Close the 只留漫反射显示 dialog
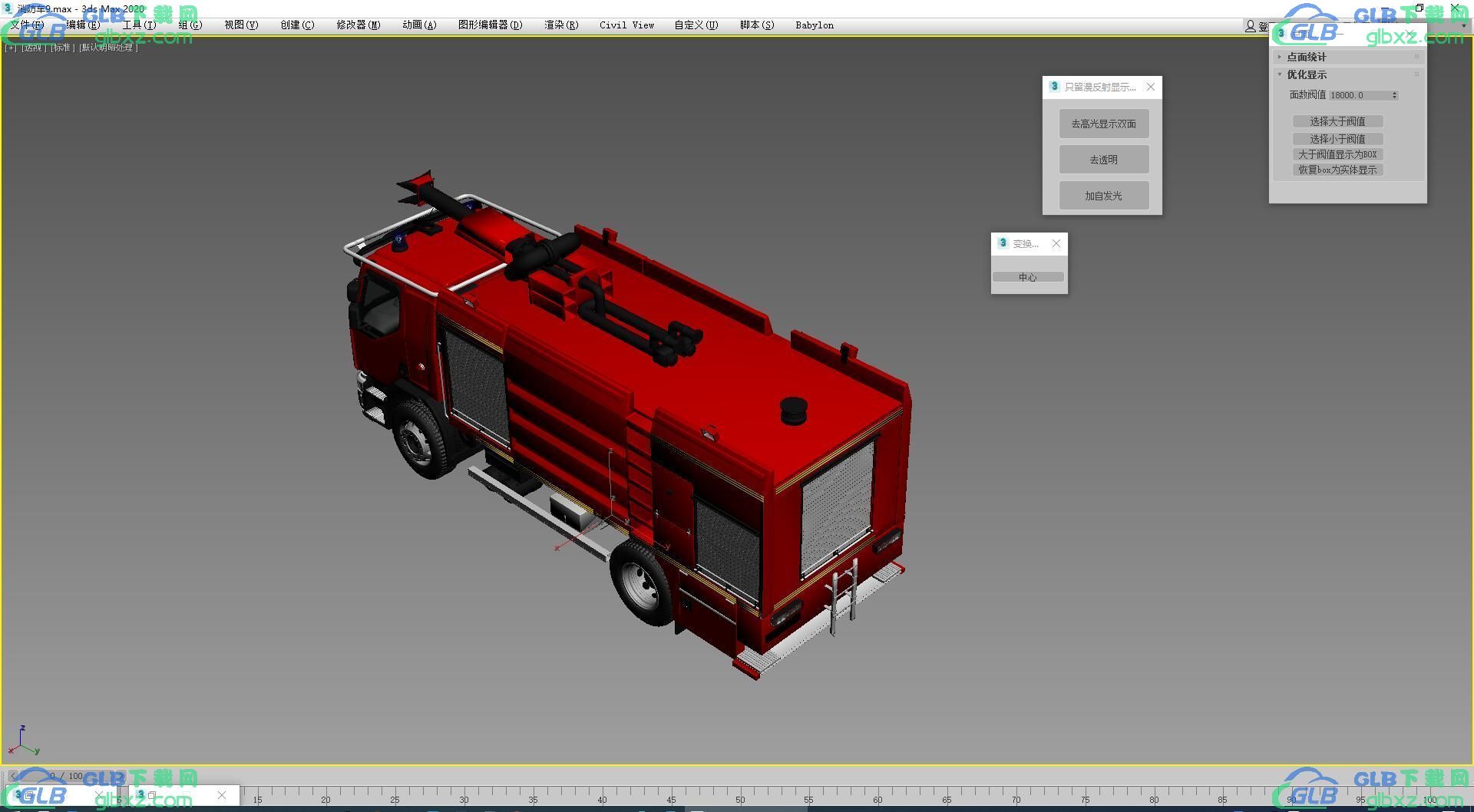Viewport: 1474px width, 812px height. (x=1150, y=87)
